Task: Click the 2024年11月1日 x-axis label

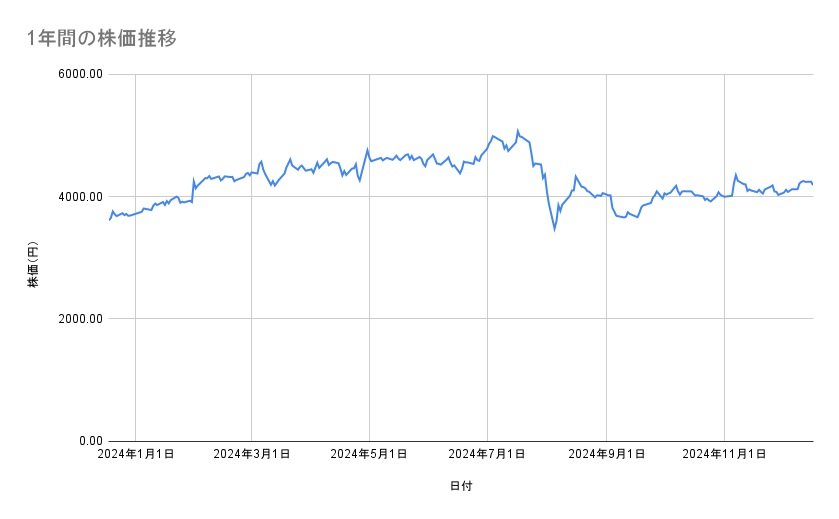Action: click(x=724, y=454)
